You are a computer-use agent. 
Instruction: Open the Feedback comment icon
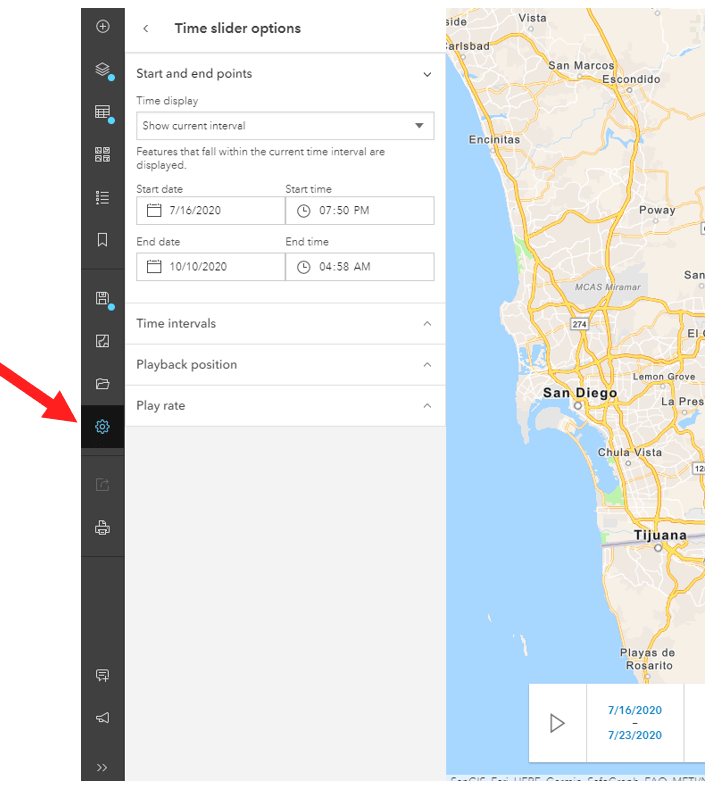pos(102,676)
